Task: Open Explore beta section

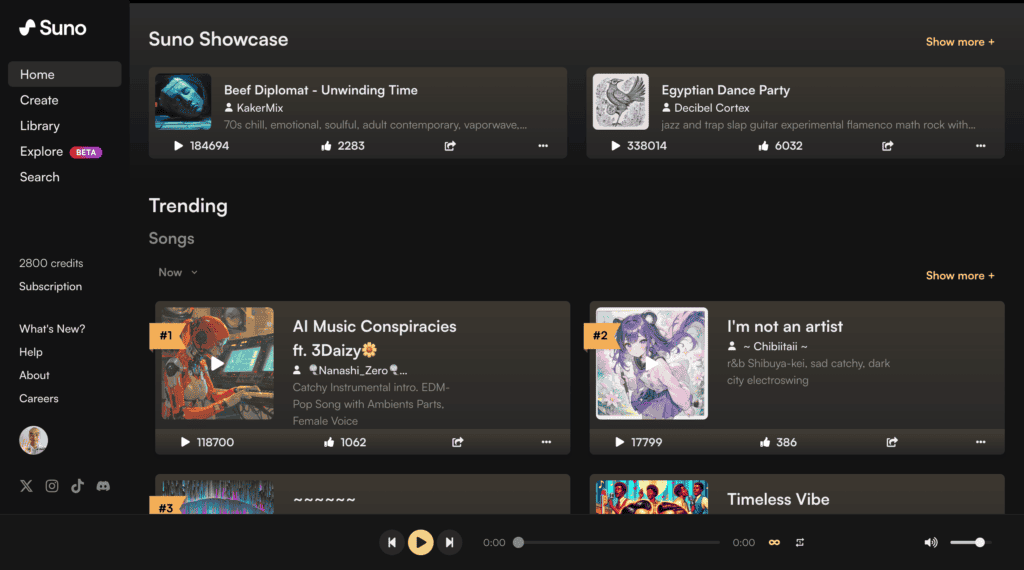Action: pyautogui.click(x=61, y=151)
